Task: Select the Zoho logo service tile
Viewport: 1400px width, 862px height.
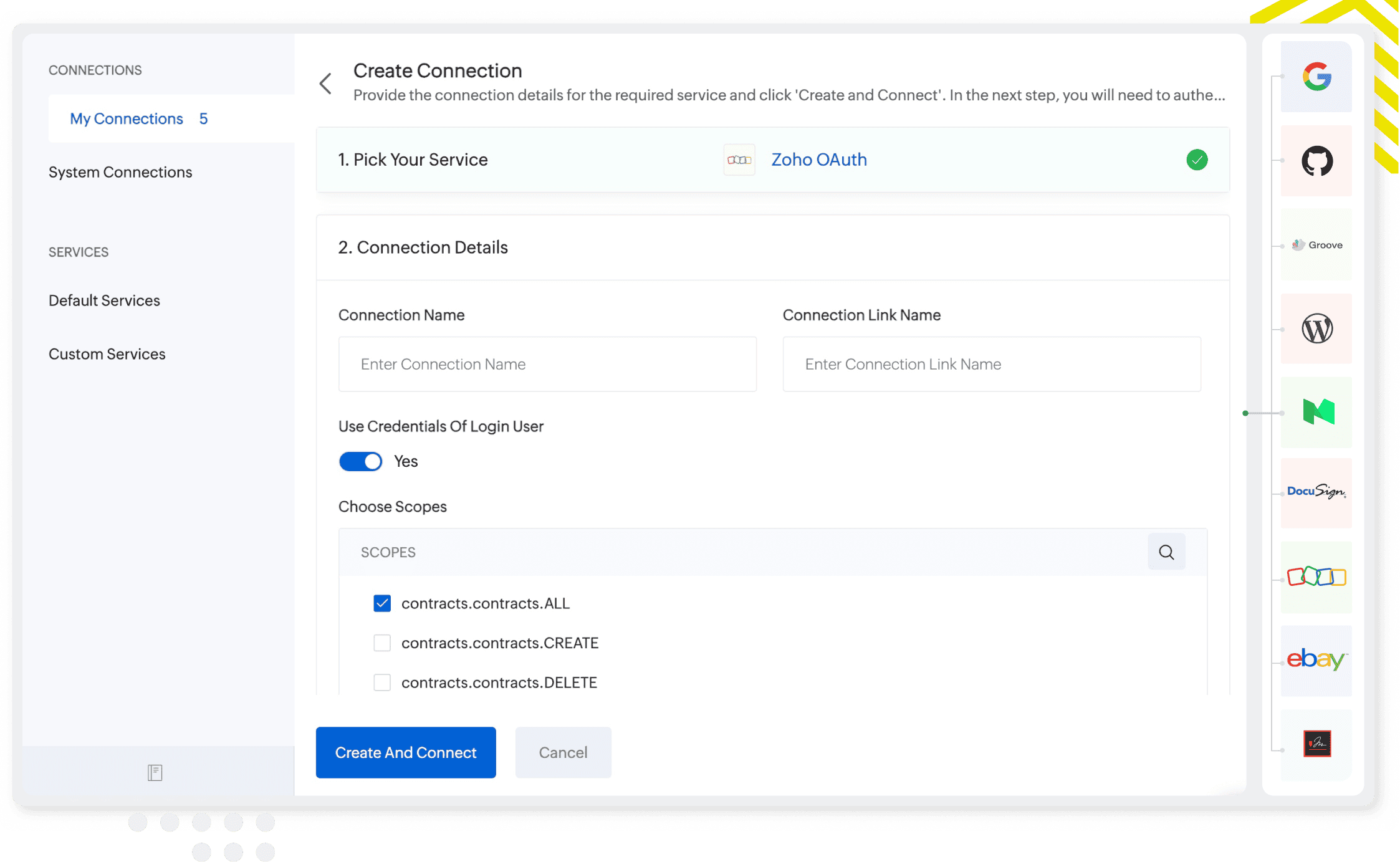Action: pyautogui.click(x=1316, y=577)
